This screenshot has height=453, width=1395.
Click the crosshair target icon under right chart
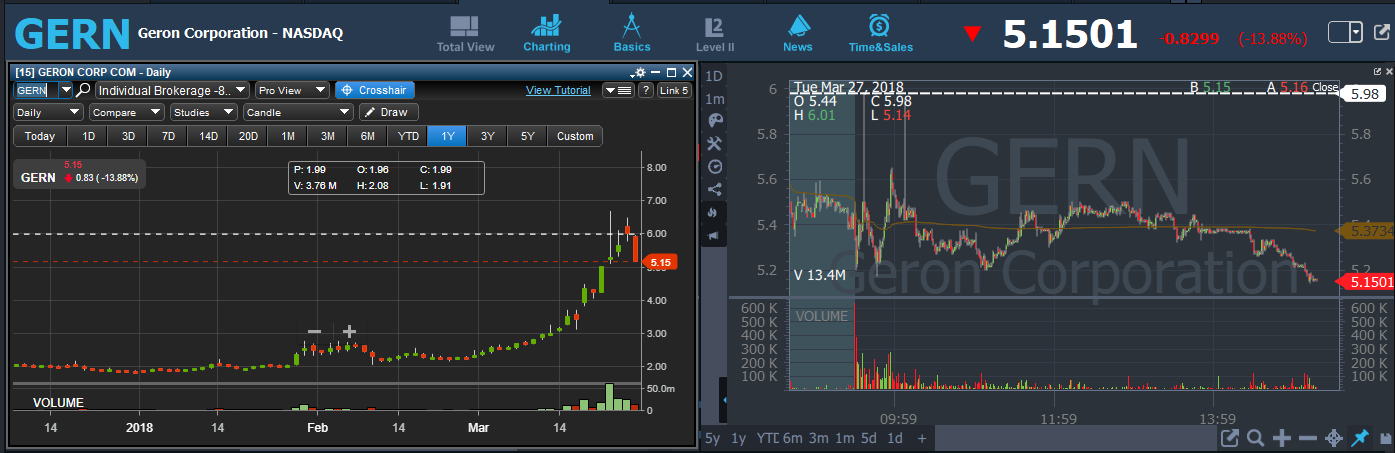click(x=1333, y=438)
